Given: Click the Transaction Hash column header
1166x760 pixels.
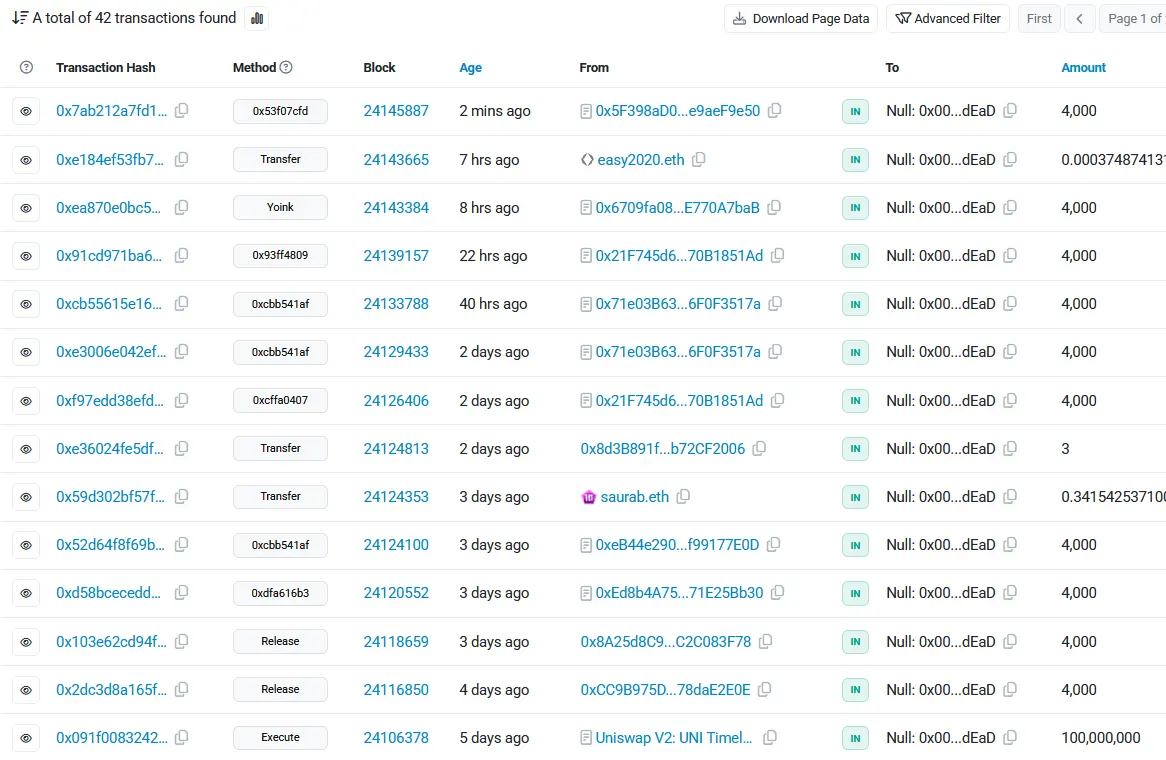Looking at the screenshot, I should click(x=106, y=68).
